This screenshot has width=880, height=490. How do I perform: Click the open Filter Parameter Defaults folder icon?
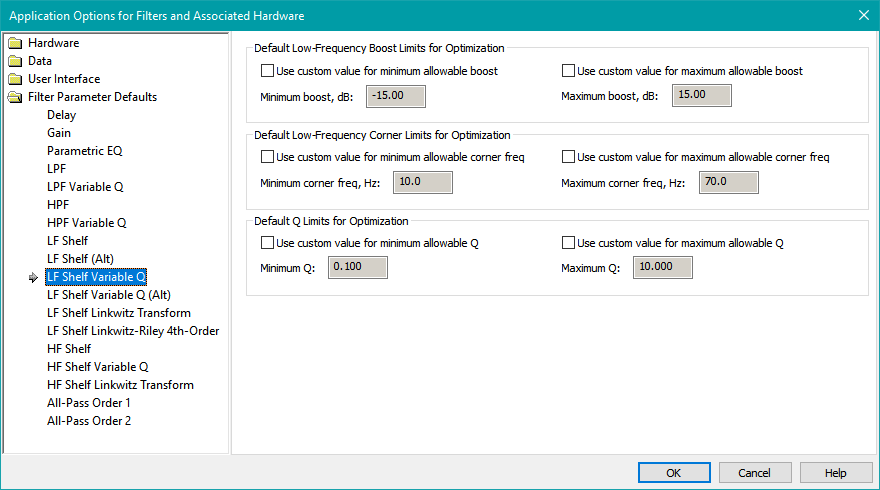15,97
